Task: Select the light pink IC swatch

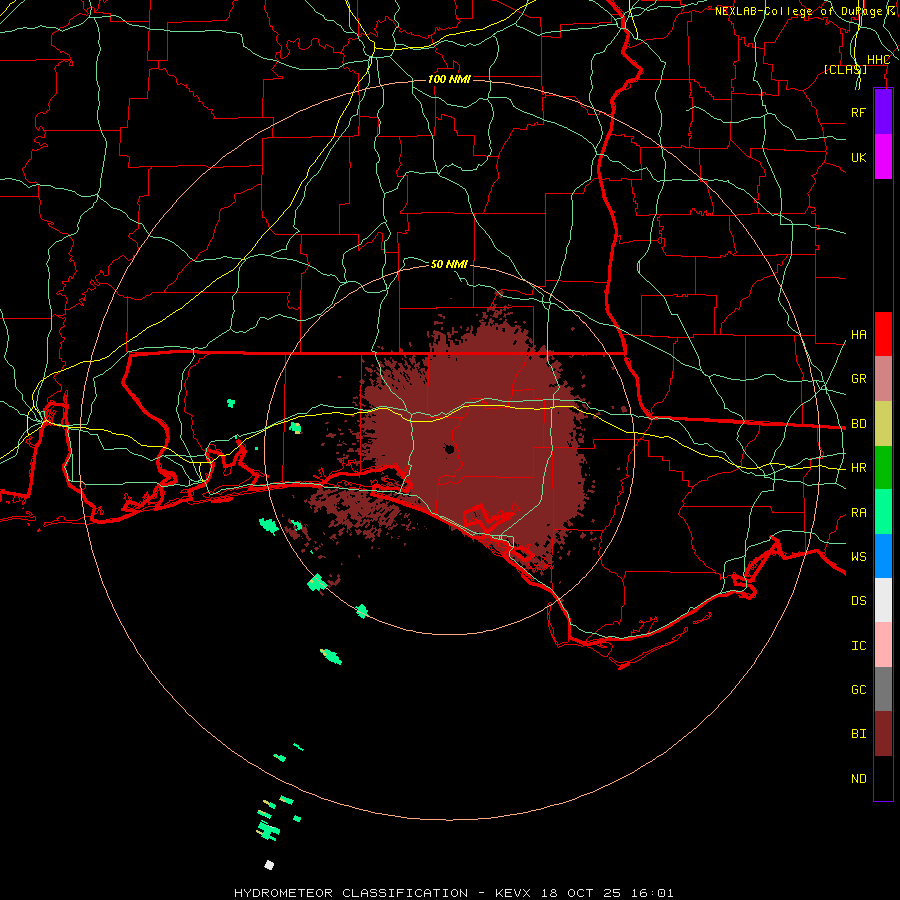Action: [x=883, y=645]
